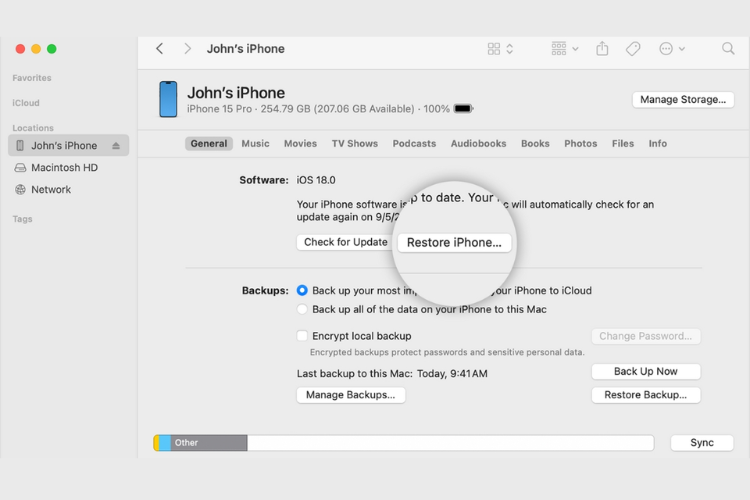This screenshot has width=750, height=500.
Task: Click the Favorites sidebar heading
Action: tap(32, 78)
